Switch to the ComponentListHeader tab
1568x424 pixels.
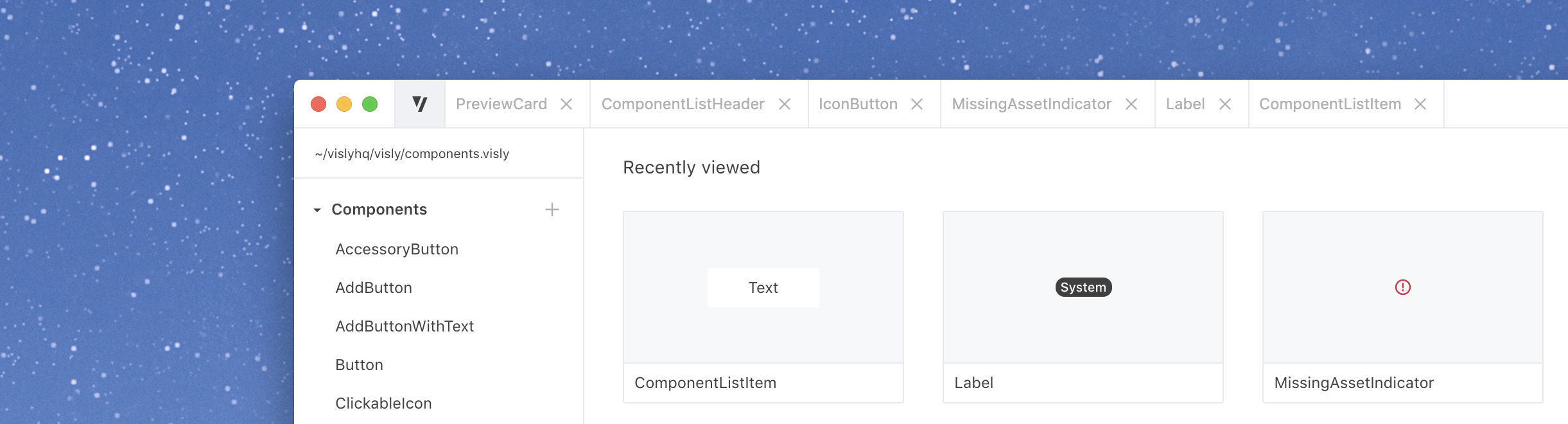pyautogui.click(x=683, y=104)
